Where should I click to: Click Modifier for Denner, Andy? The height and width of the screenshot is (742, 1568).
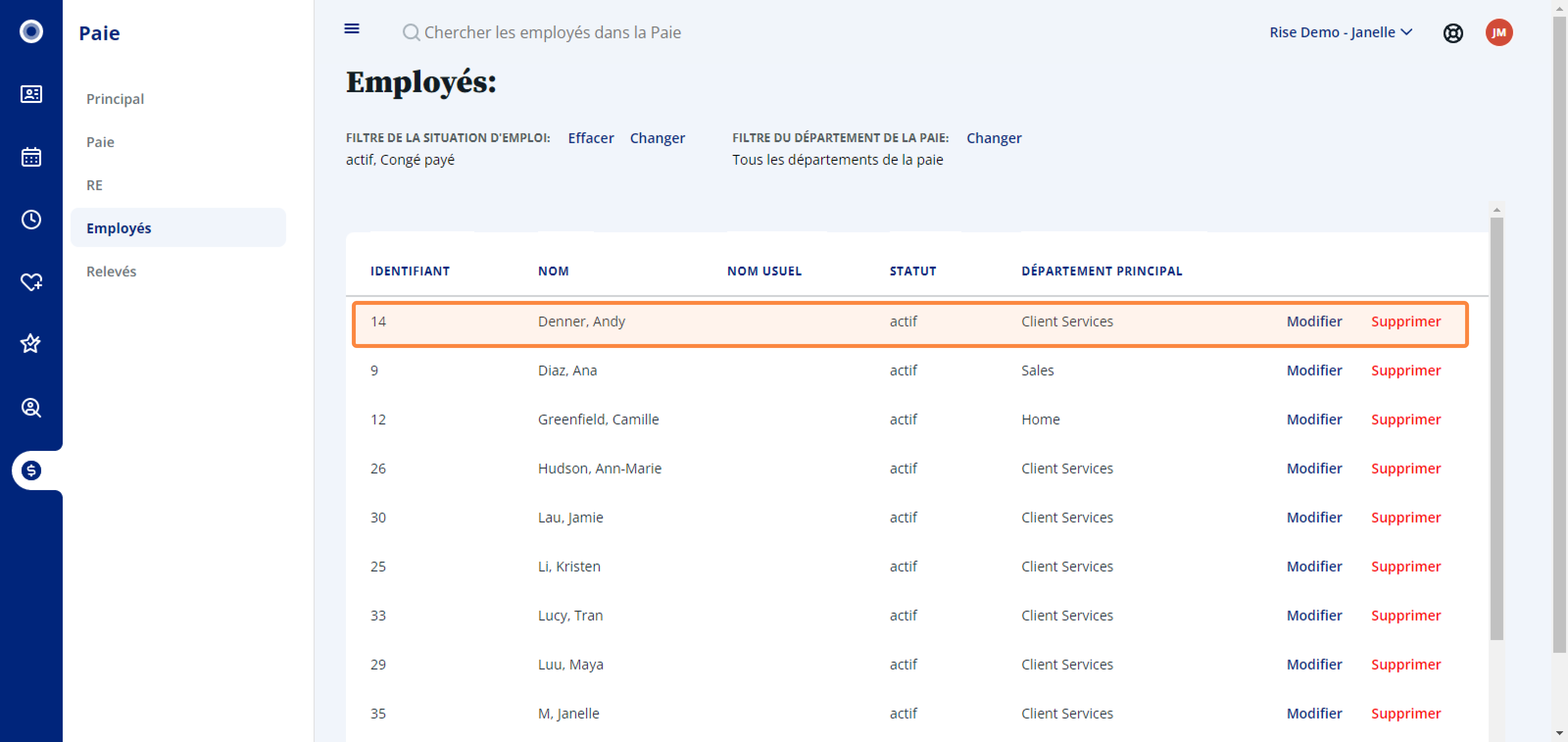point(1314,322)
